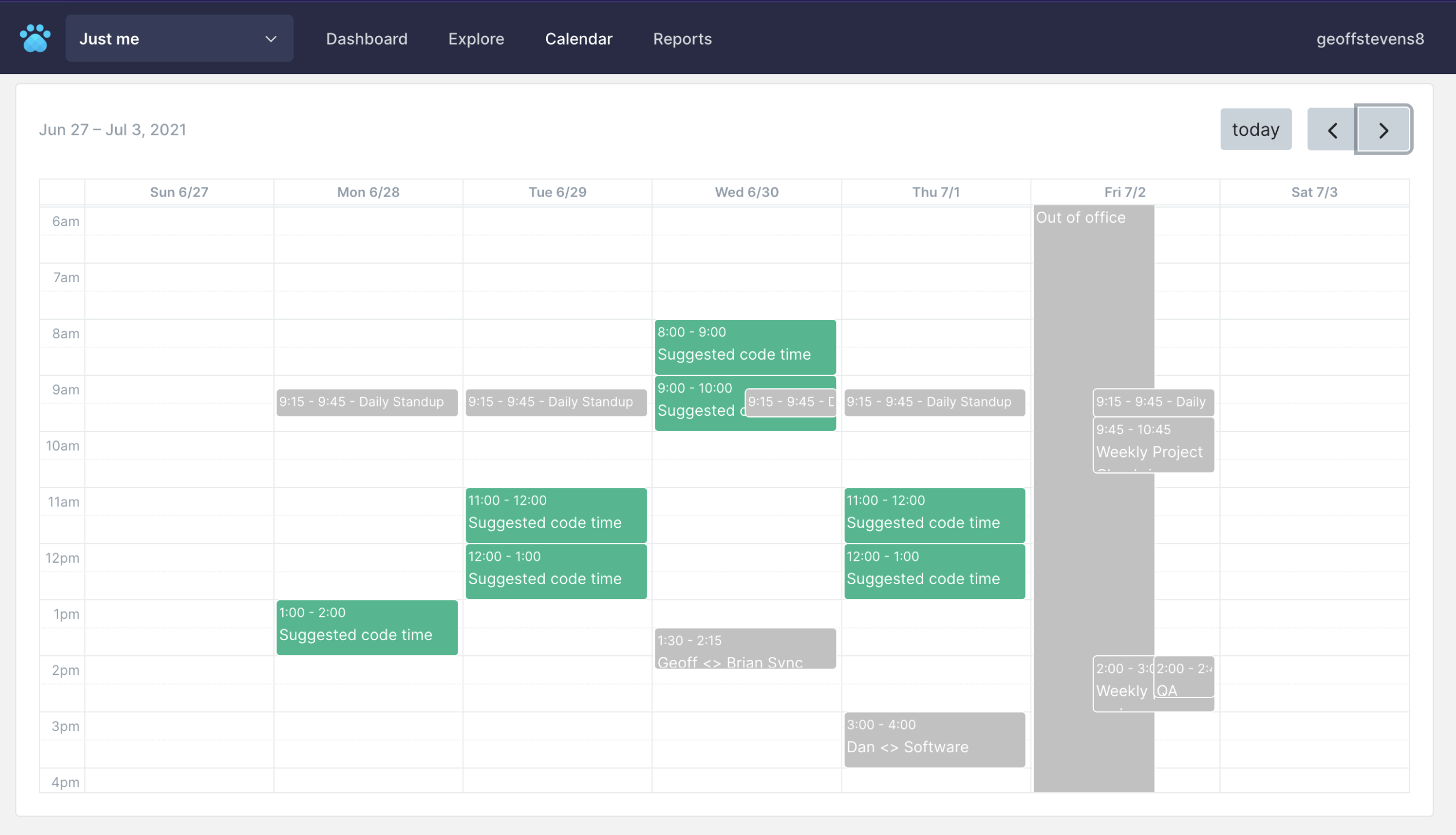
Task: Open the Dashboard tab
Action: 366,39
